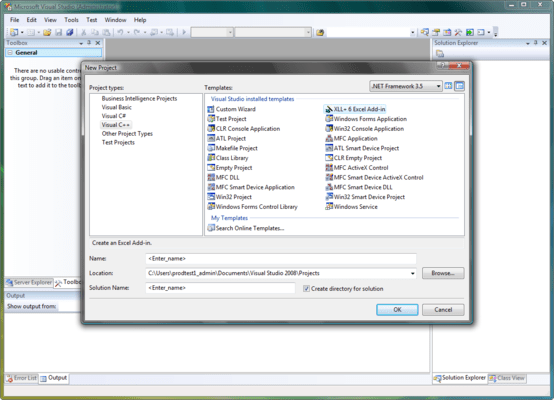Click OK to create the project

coord(397,310)
